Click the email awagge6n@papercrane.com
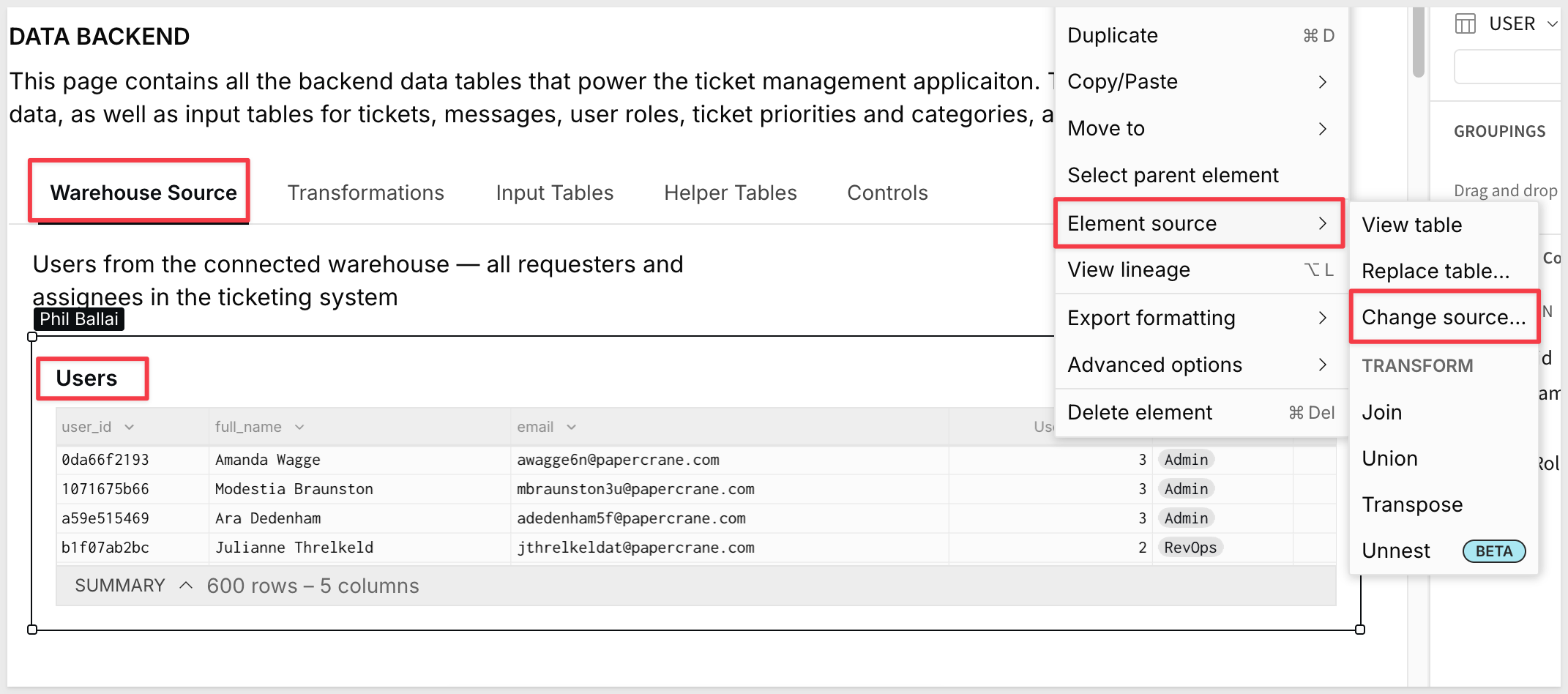 click(618, 460)
